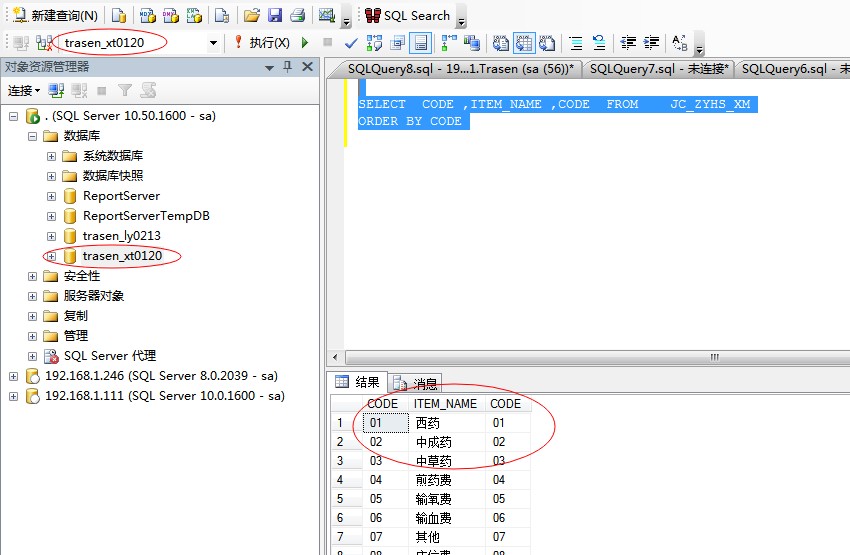The width and height of the screenshot is (850, 555).
Task: Click the print icon in toolbar
Action: tap(296, 15)
